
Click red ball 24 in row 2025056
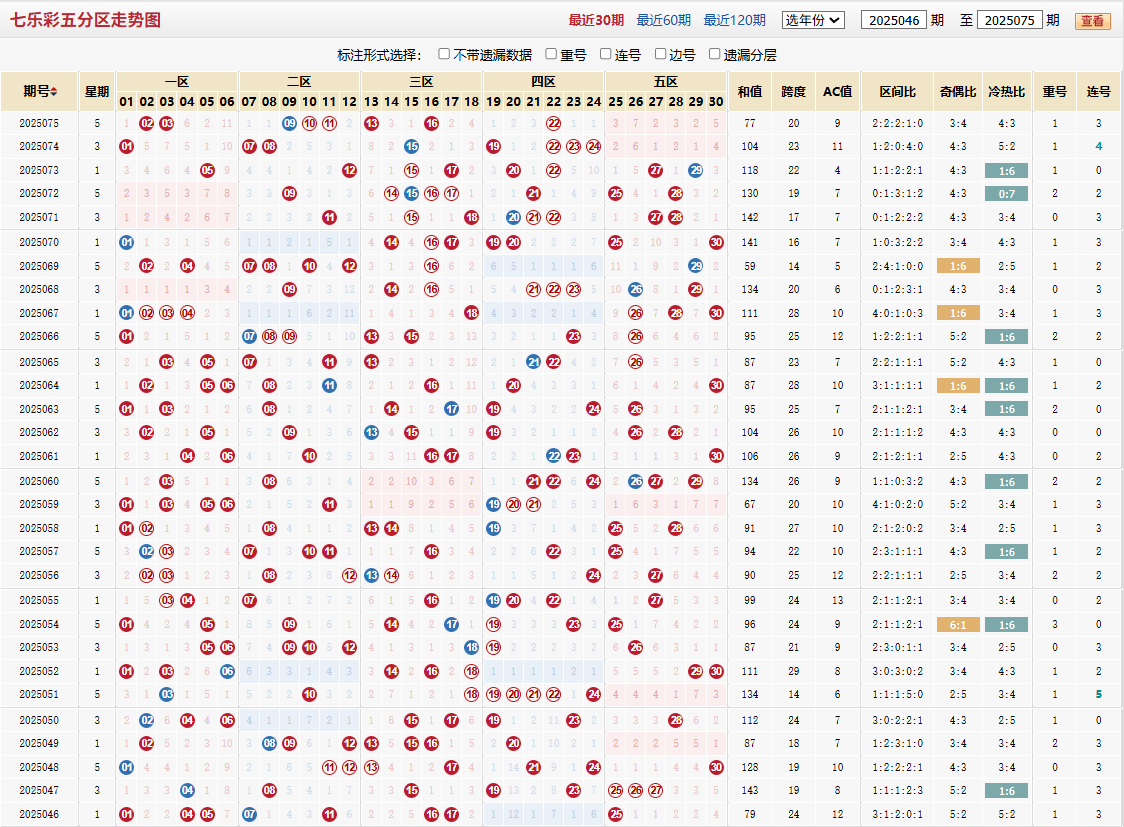pos(594,575)
